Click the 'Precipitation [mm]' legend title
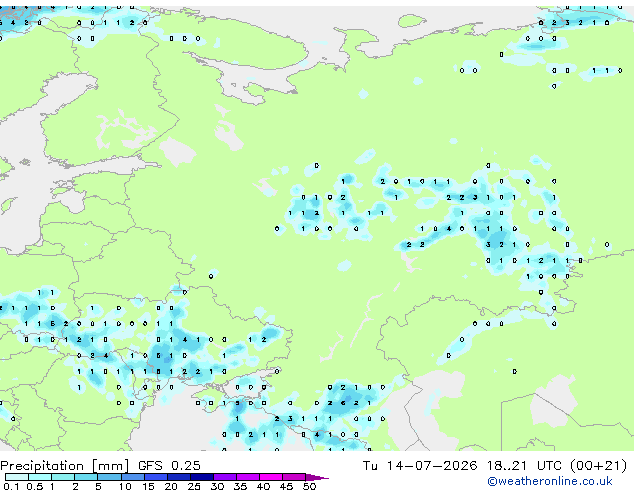 65,466
